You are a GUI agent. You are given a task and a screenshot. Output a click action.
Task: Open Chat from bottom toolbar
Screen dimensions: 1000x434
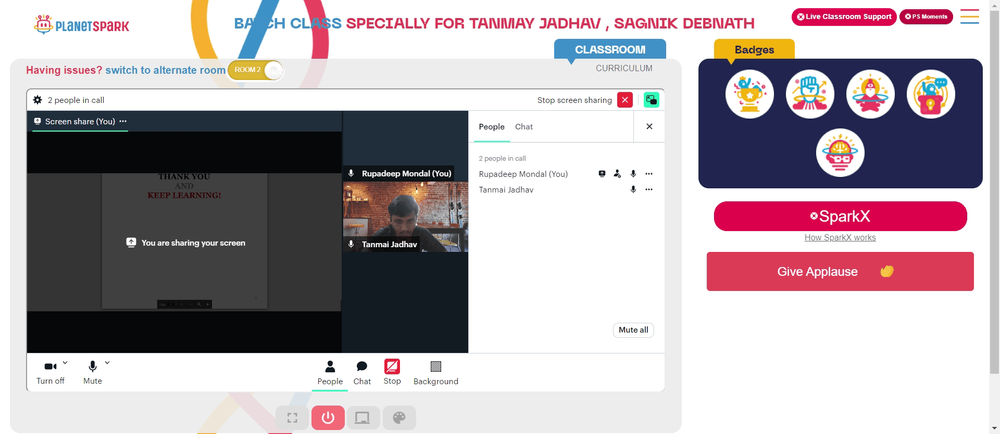tap(362, 373)
